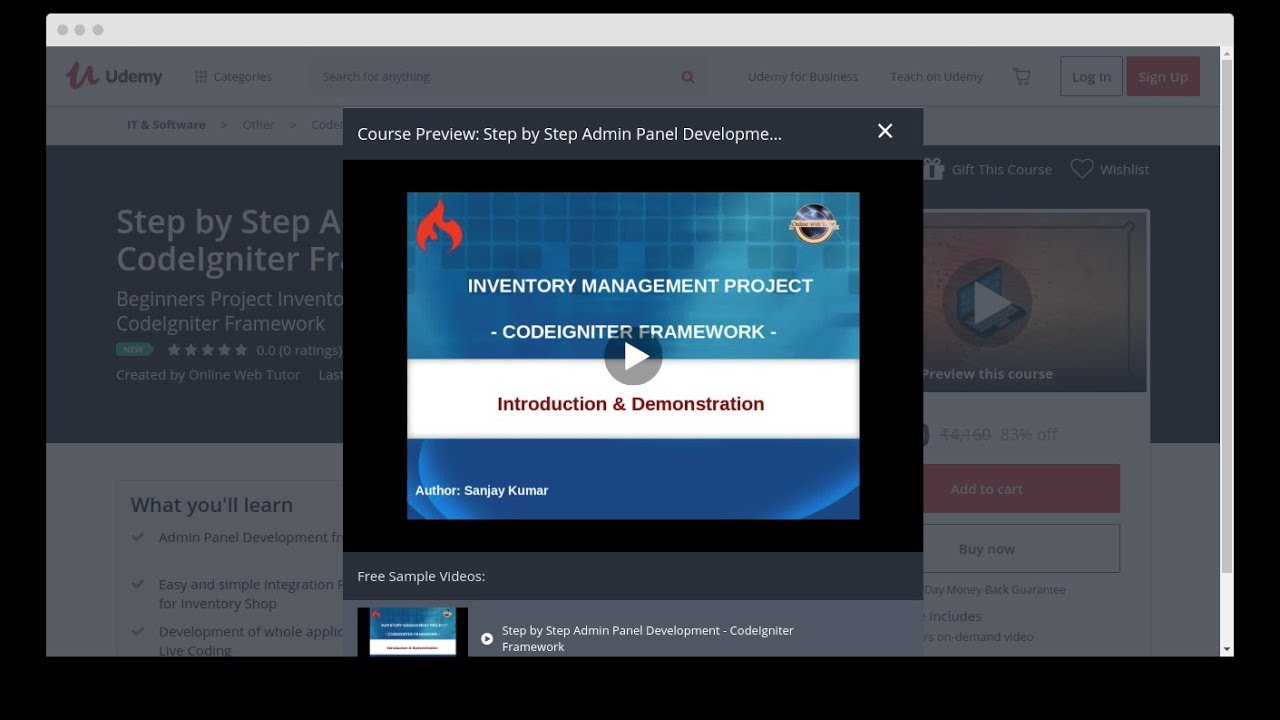Image resolution: width=1280 pixels, height=720 pixels.
Task: Close the Course Preview dialog
Action: (x=885, y=131)
